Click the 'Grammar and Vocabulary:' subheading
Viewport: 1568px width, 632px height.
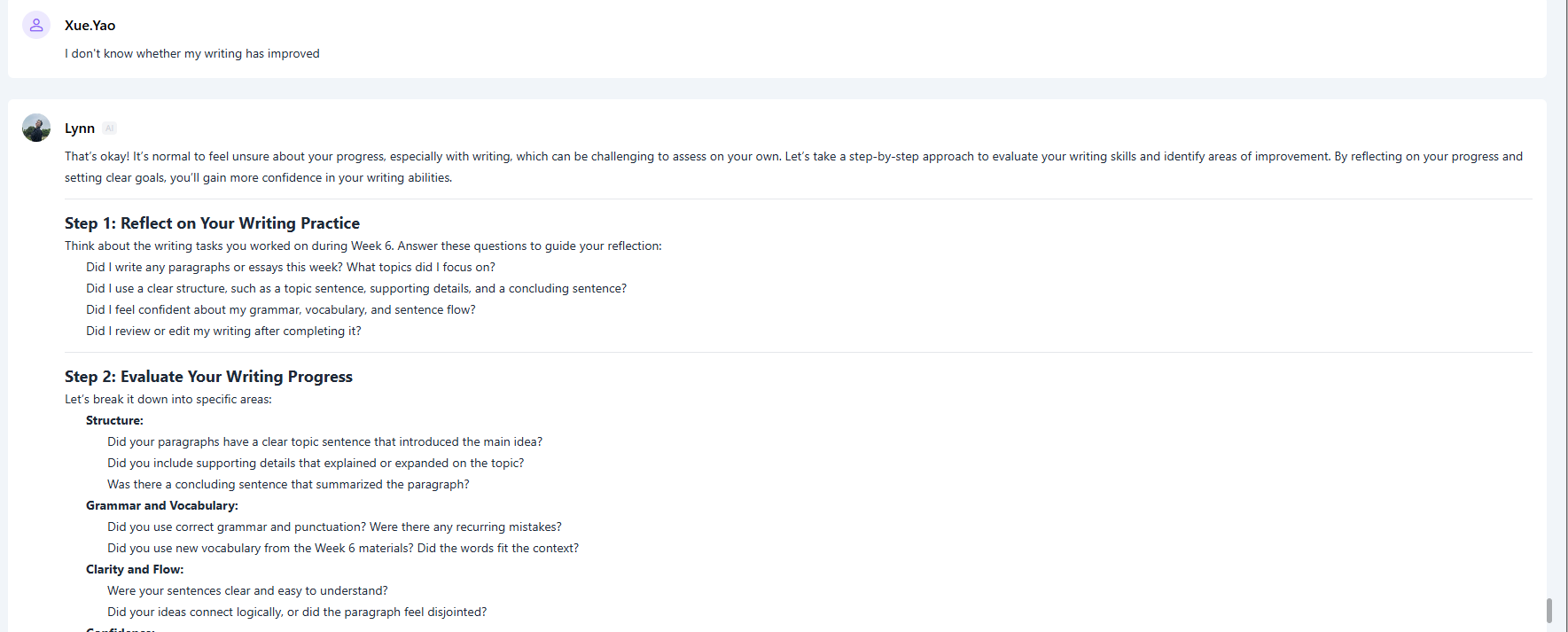coord(161,505)
